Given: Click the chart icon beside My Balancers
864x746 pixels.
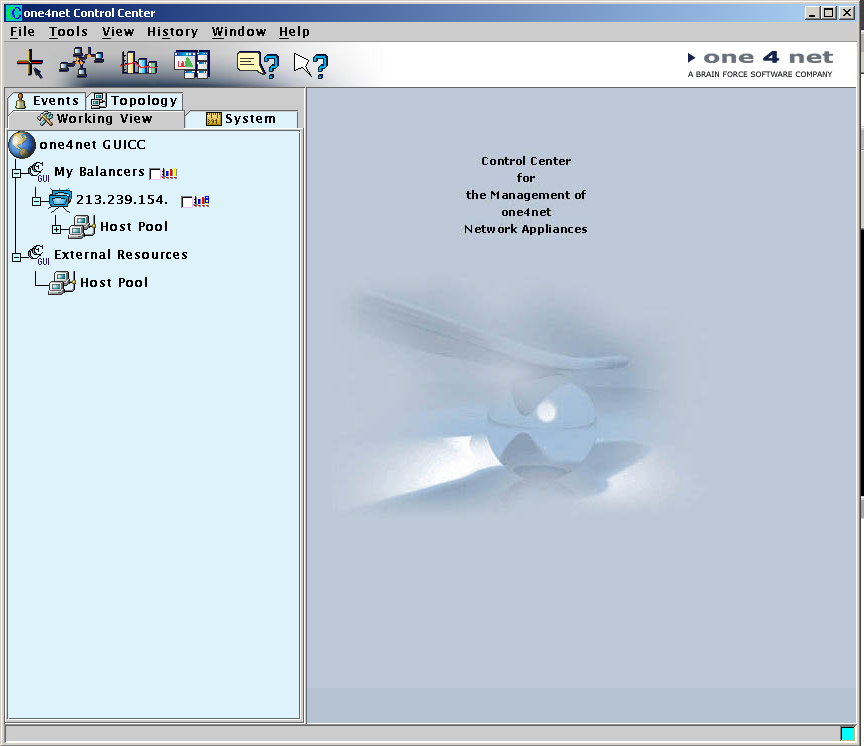Looking at the screenshot, I should point(169,174).
